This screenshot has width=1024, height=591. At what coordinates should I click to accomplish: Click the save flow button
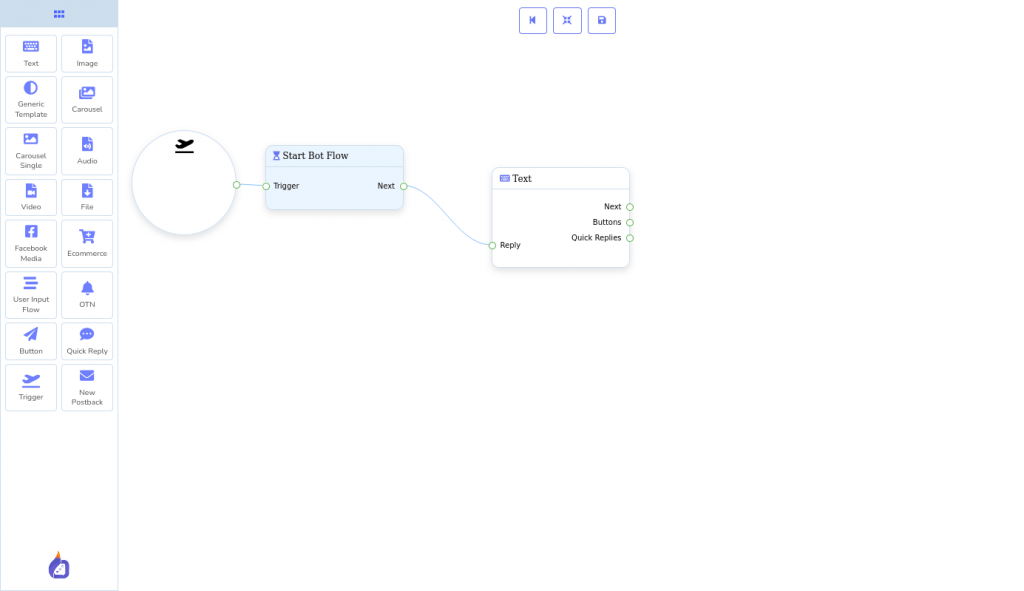[x=601, y=20]
